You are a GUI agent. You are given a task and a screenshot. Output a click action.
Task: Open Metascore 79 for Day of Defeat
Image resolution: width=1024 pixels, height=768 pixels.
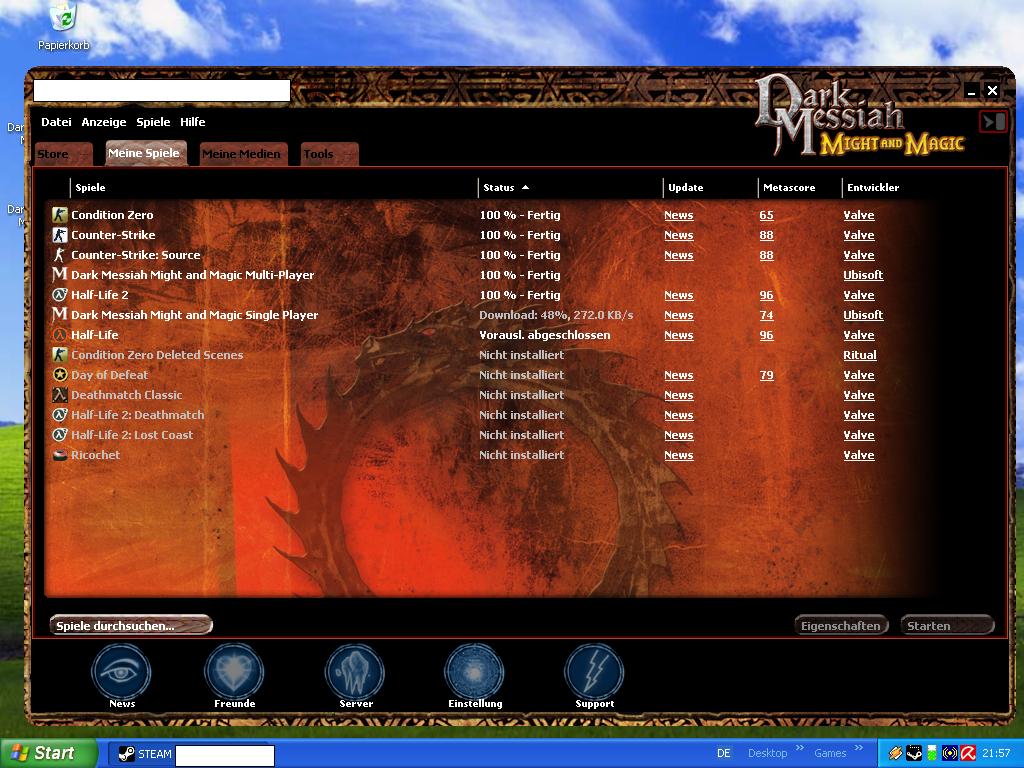(x=766, y=375)
